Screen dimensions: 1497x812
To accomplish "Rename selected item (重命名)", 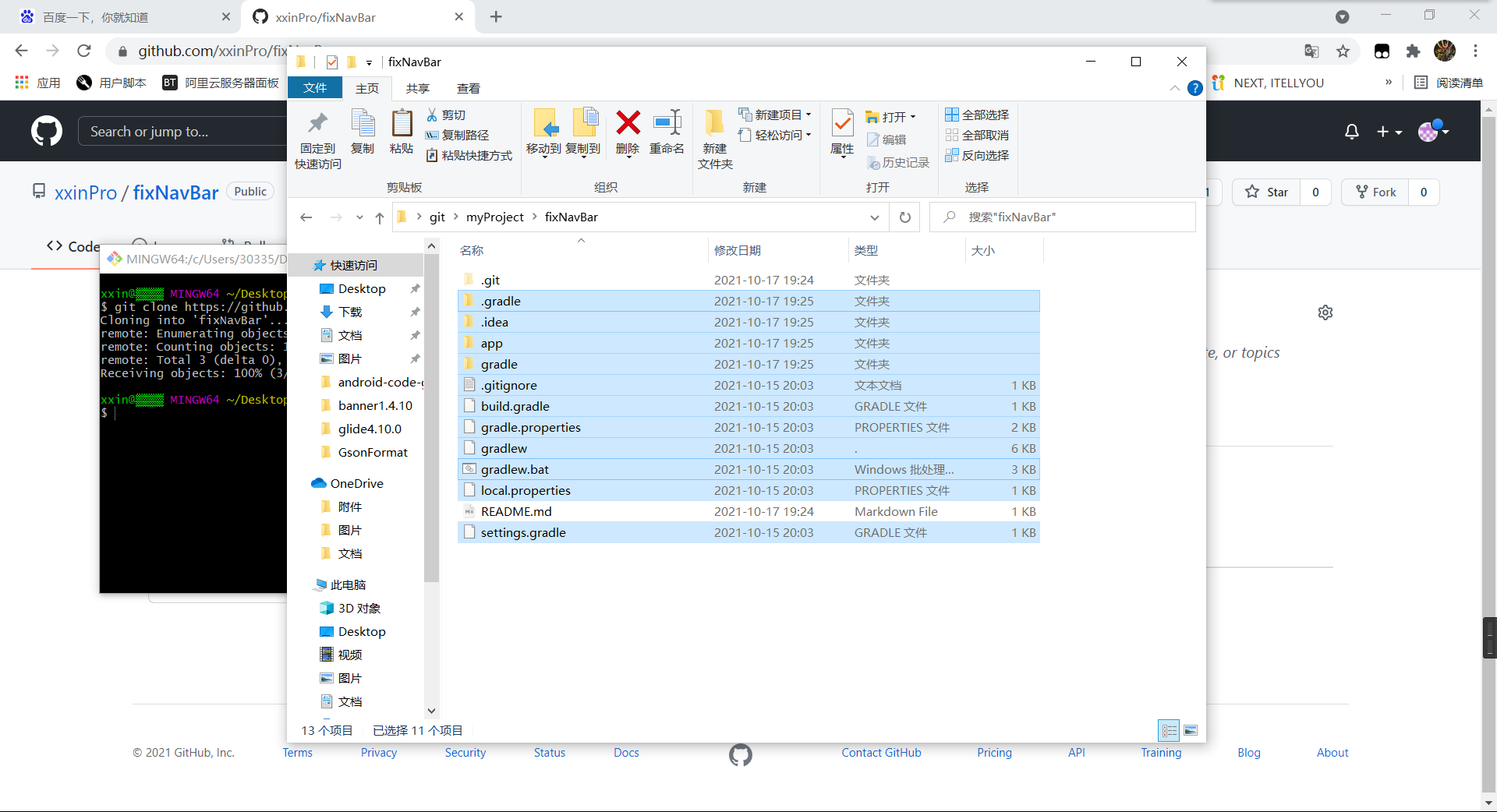I will pos(667,132).
